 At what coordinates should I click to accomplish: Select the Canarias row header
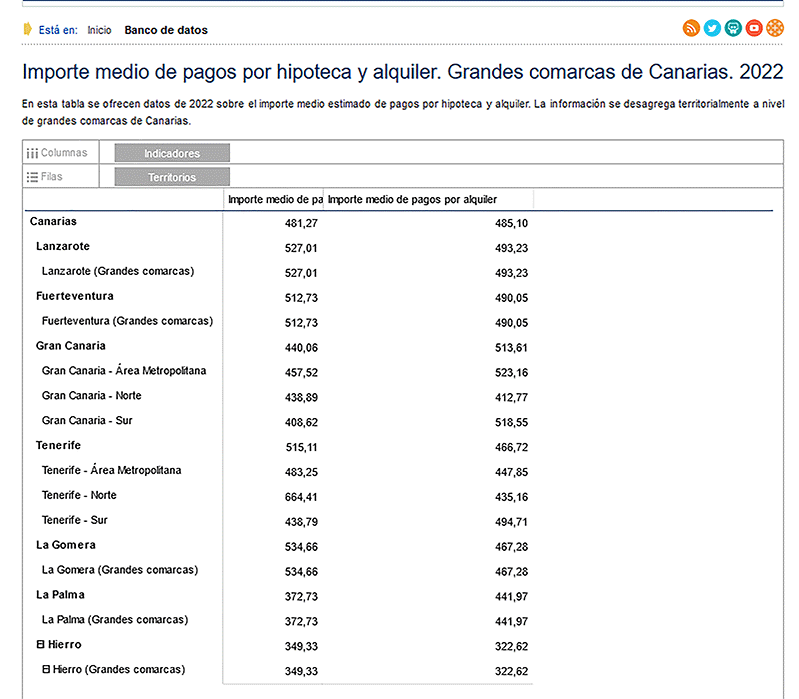pyautogui.click(x=53, y=221)
